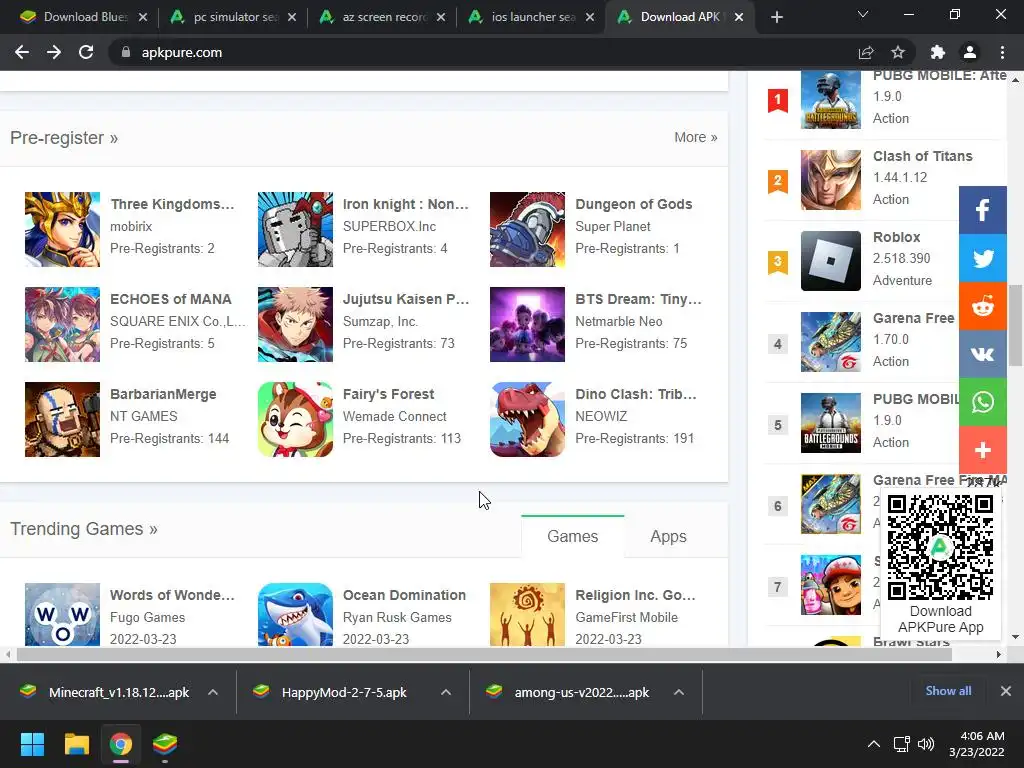Select the Games trending tab
Screen dimensions: 1024x768
[x=573, y=536]
